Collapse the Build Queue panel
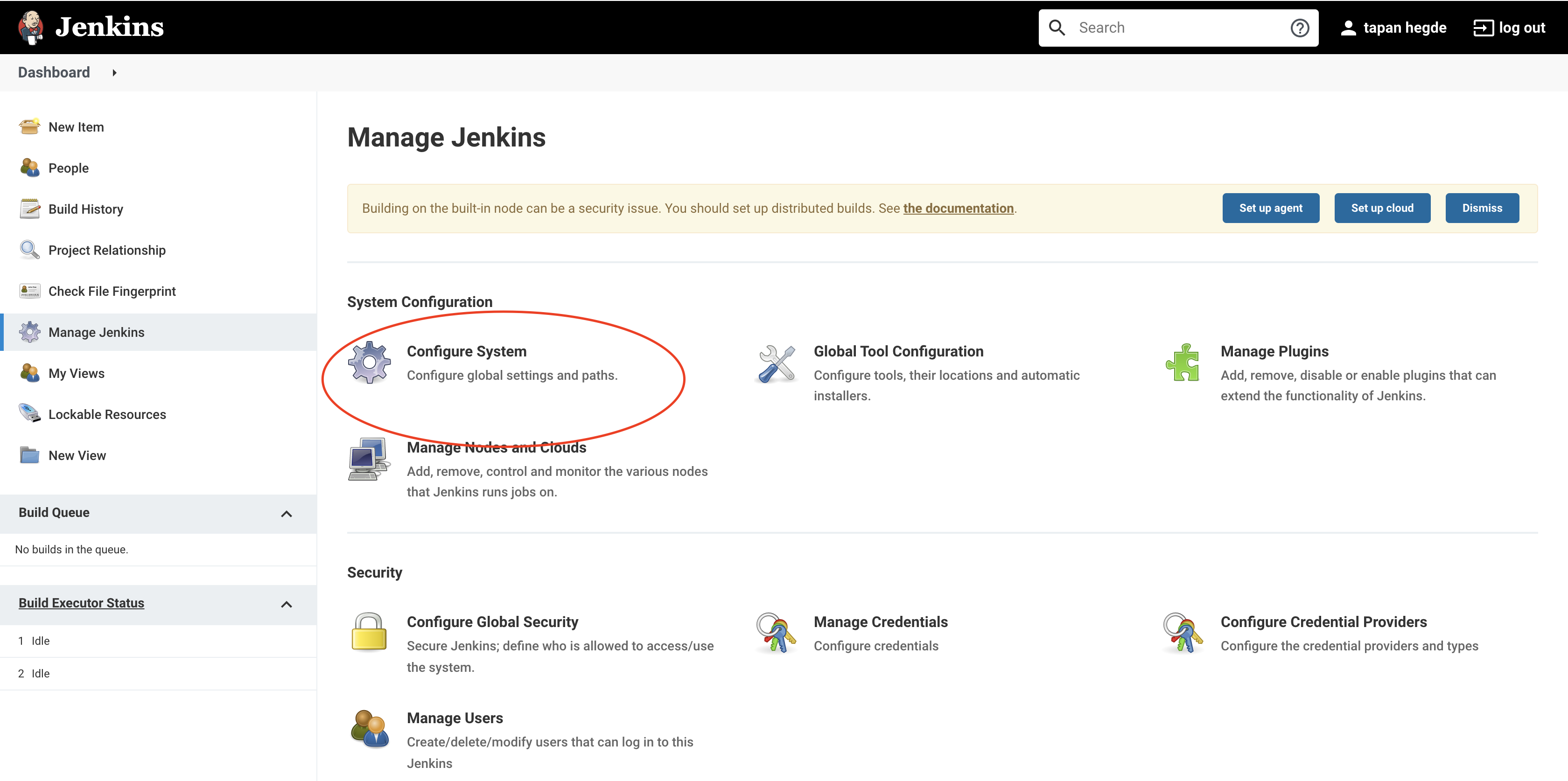1568x781 pixels. [286, 514]
